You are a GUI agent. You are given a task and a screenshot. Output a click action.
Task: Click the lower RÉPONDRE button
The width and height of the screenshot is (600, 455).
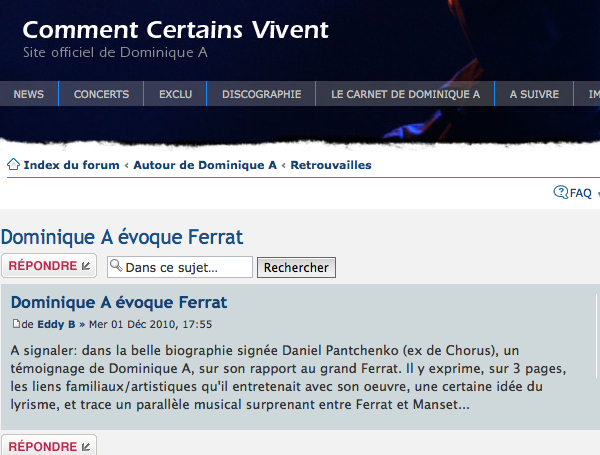[49, 445]
